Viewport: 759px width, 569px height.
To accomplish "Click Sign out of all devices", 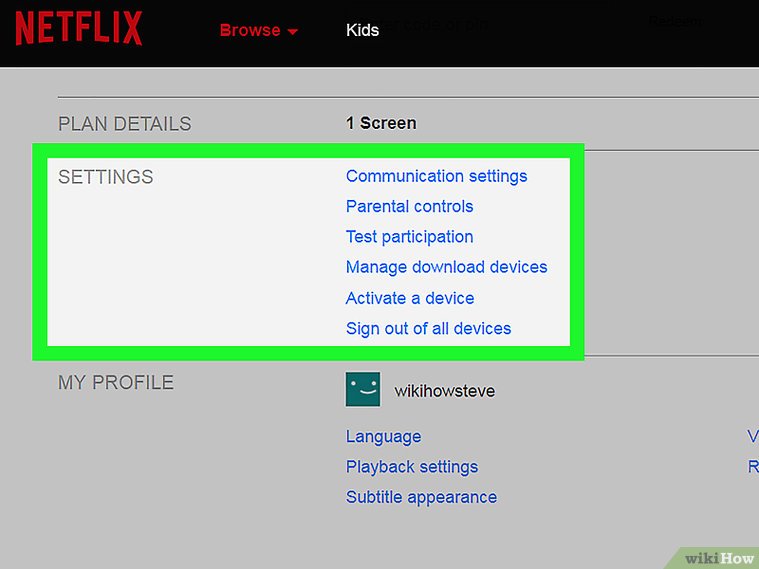I will (x=428, y=328).
